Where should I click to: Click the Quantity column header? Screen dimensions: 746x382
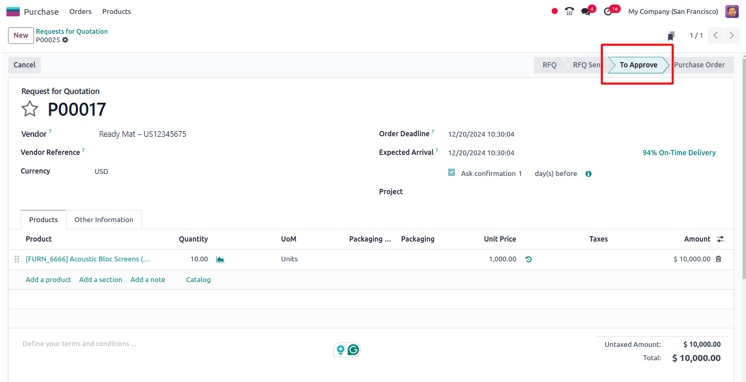[193, 239]
